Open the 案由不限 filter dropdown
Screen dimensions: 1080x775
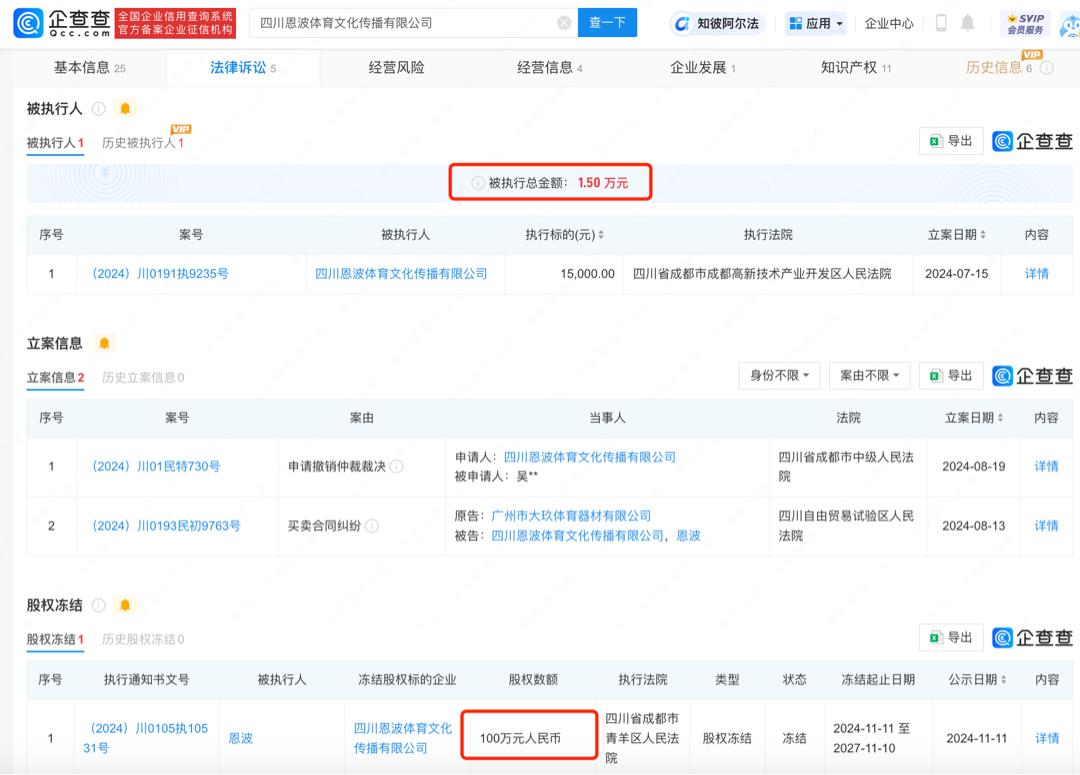tap(869, 375)
